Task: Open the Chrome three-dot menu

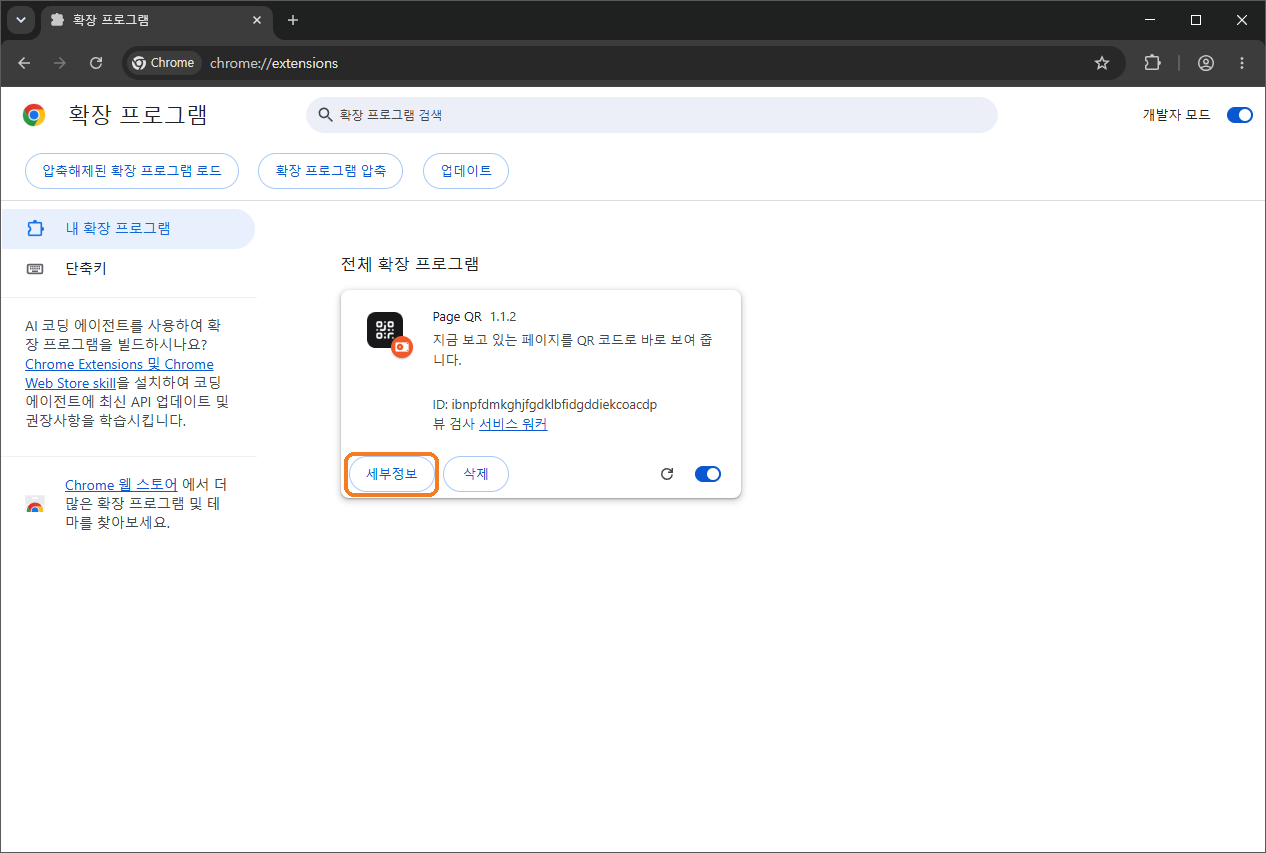Action: point(1242,63)
